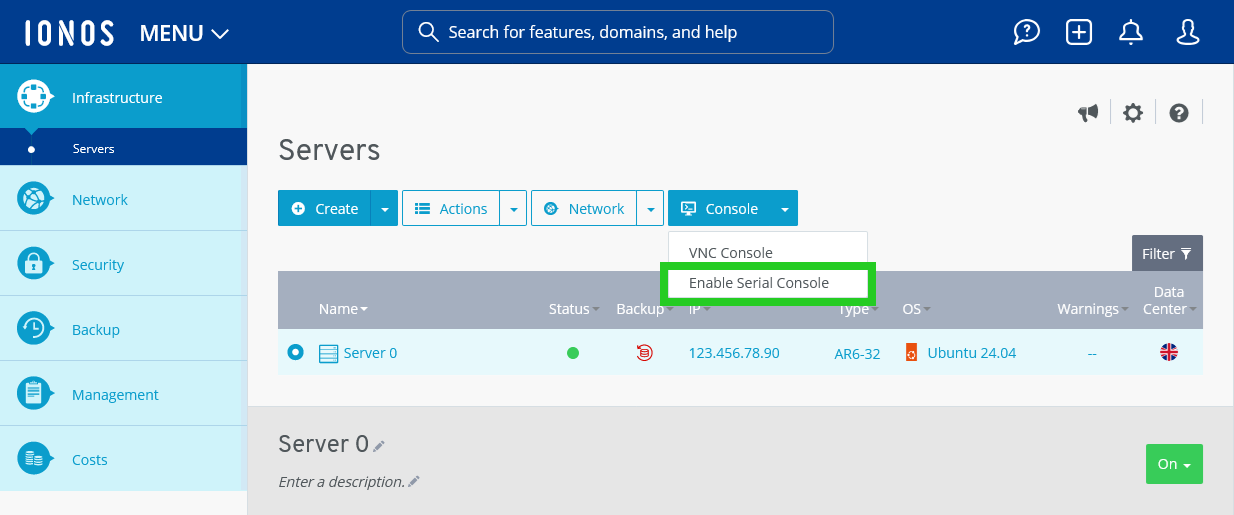Open the Filter panel

point(1167,253)
